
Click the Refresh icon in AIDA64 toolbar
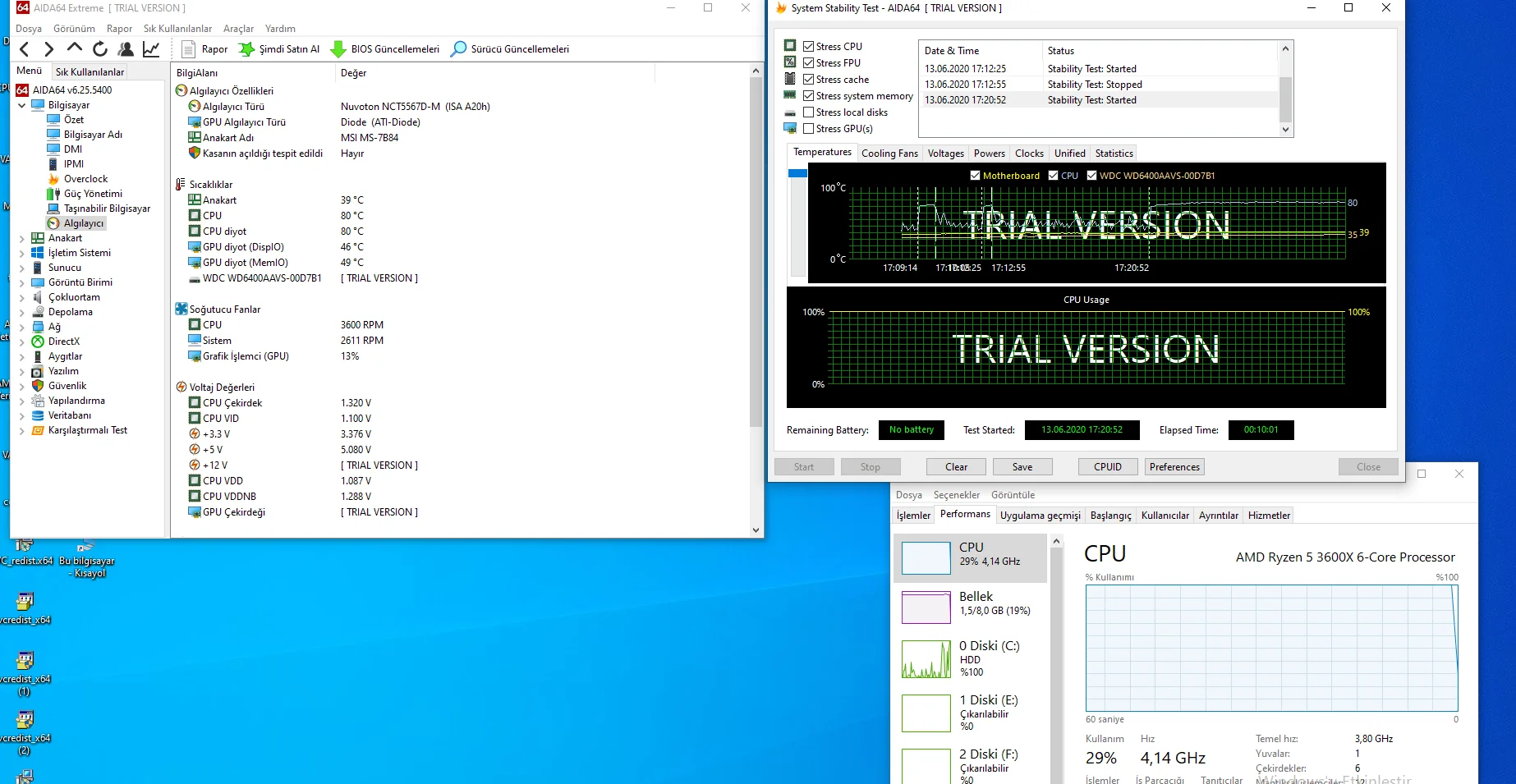click(100, 49)
